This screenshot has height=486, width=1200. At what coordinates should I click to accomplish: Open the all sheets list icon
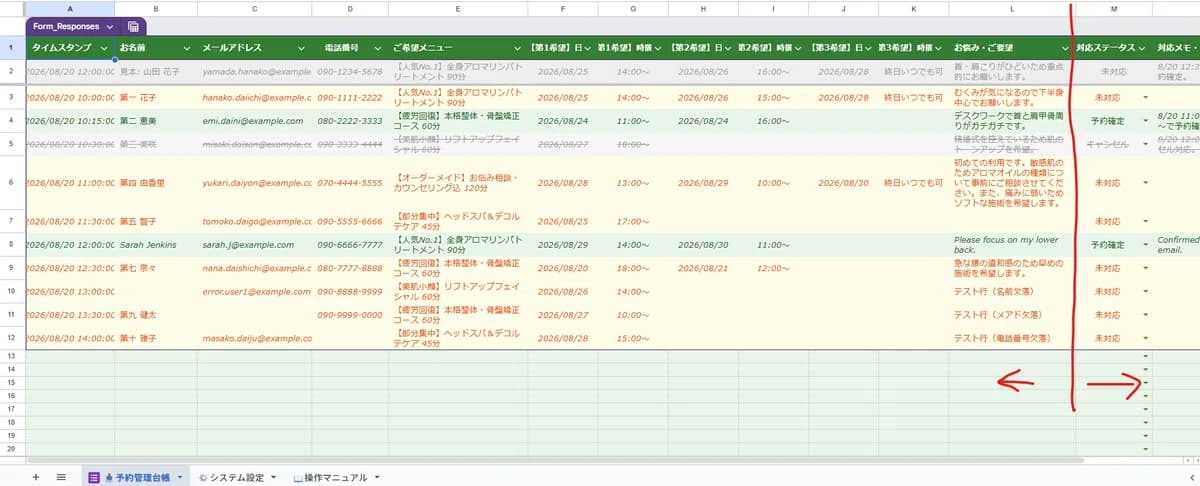(61, 478)
